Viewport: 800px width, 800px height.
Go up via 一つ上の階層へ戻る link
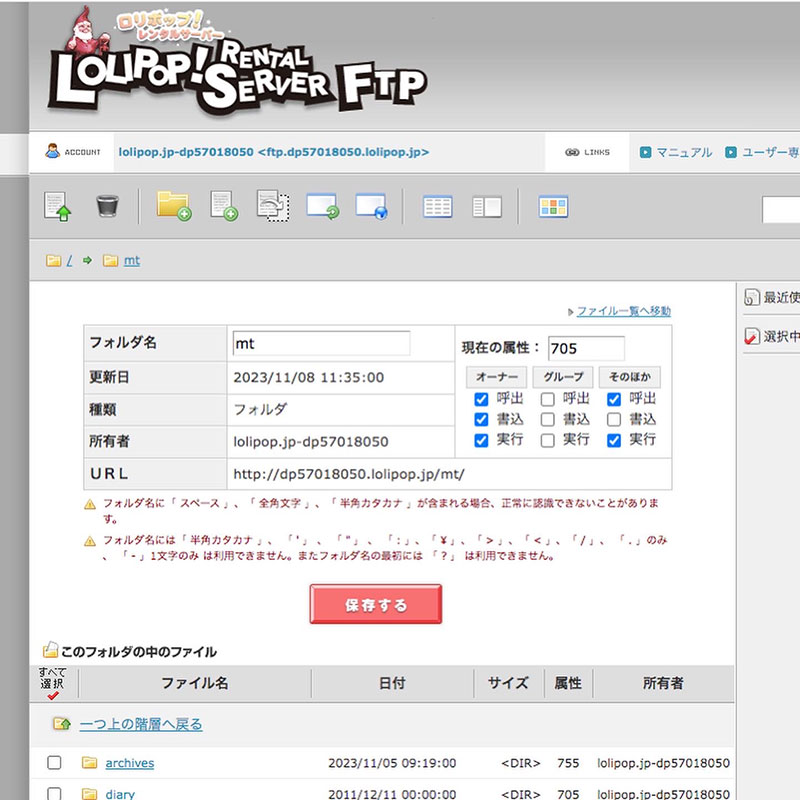(140, 724)
